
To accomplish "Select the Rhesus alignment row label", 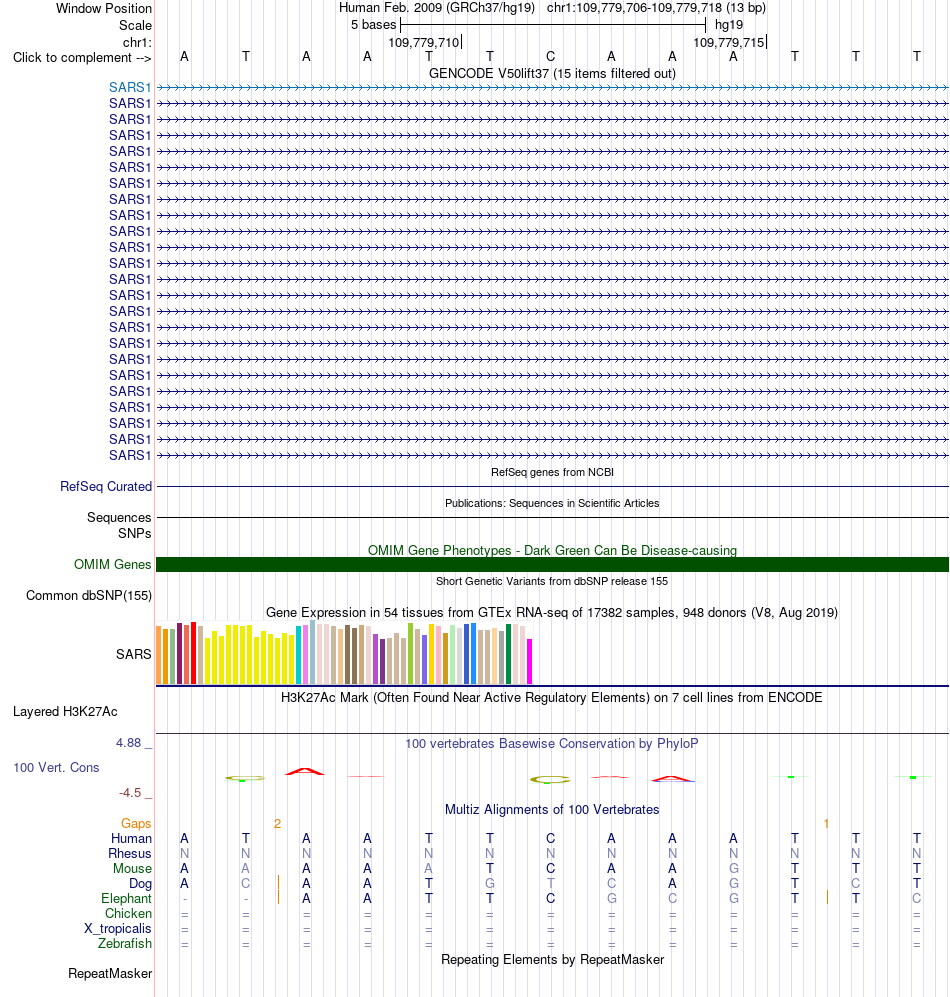I will [x=130, y=853].
